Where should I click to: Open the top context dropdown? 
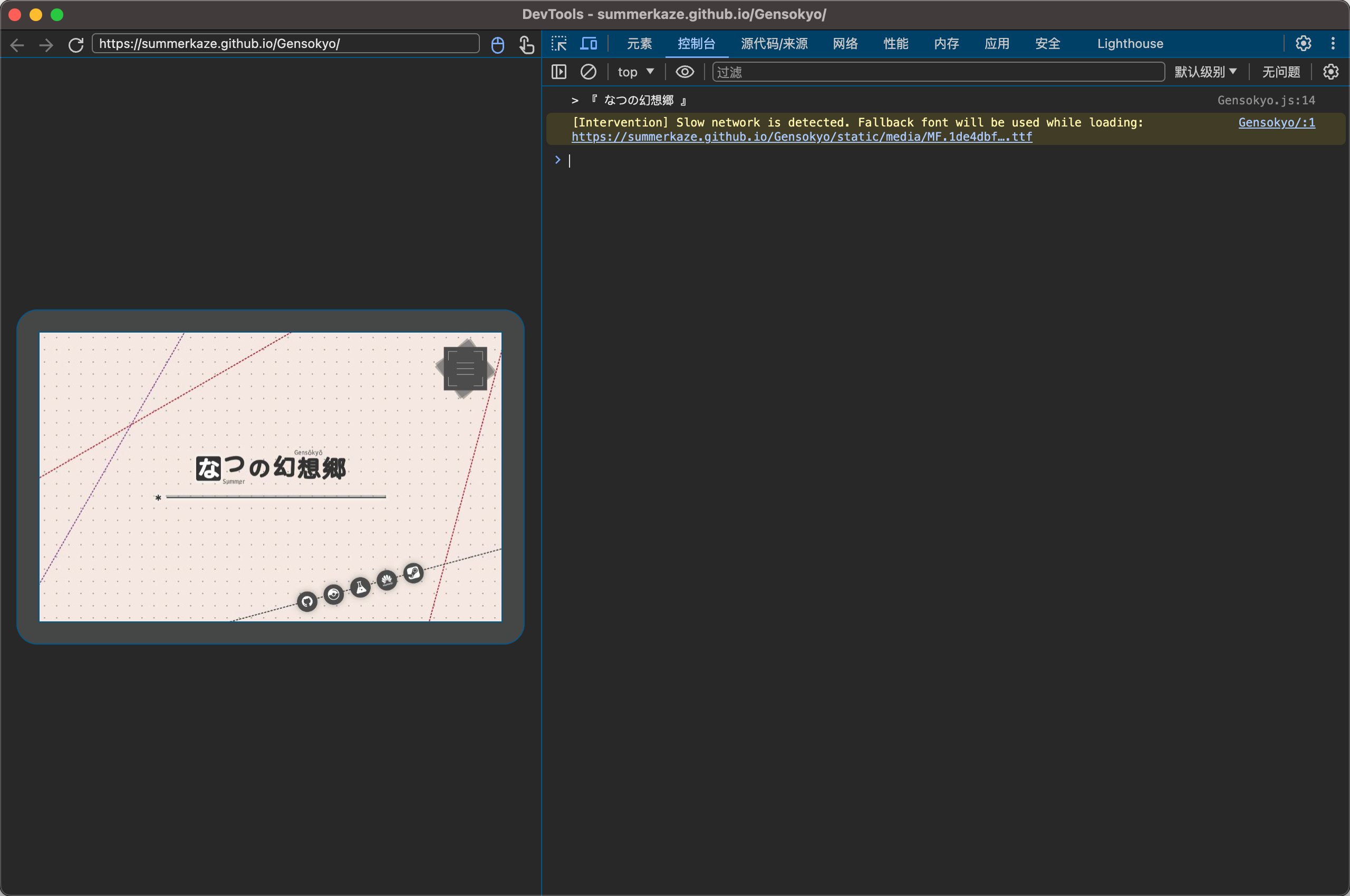click(635, 72)
